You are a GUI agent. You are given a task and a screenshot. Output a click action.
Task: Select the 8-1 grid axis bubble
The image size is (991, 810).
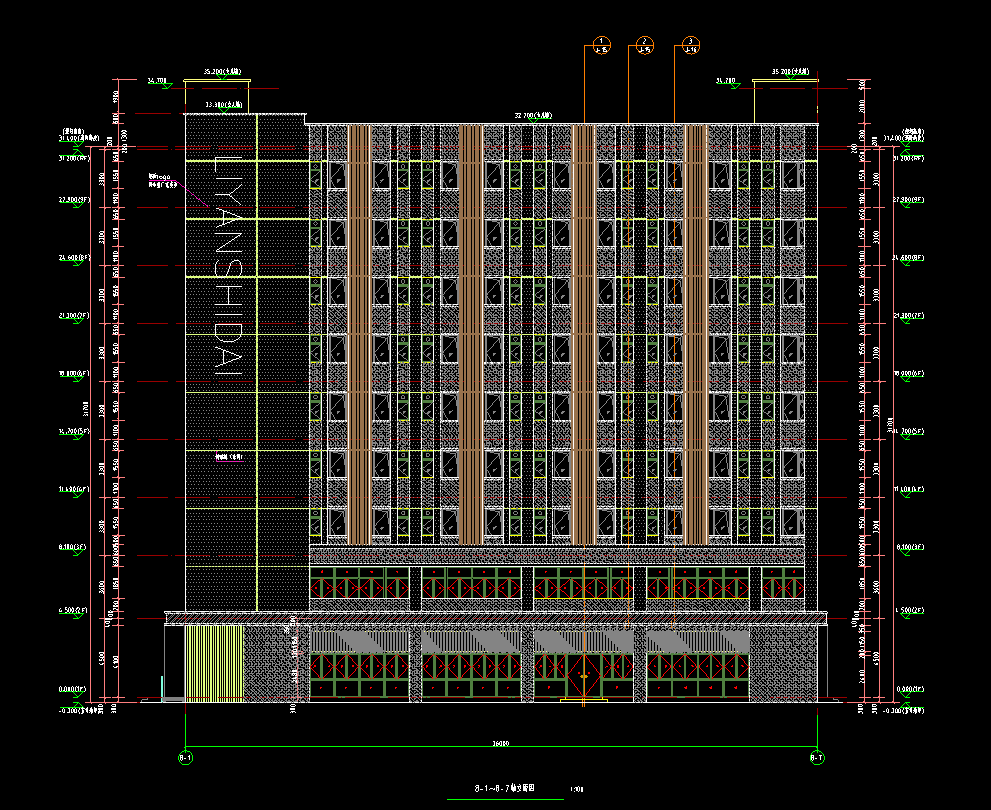pos(185,758)
